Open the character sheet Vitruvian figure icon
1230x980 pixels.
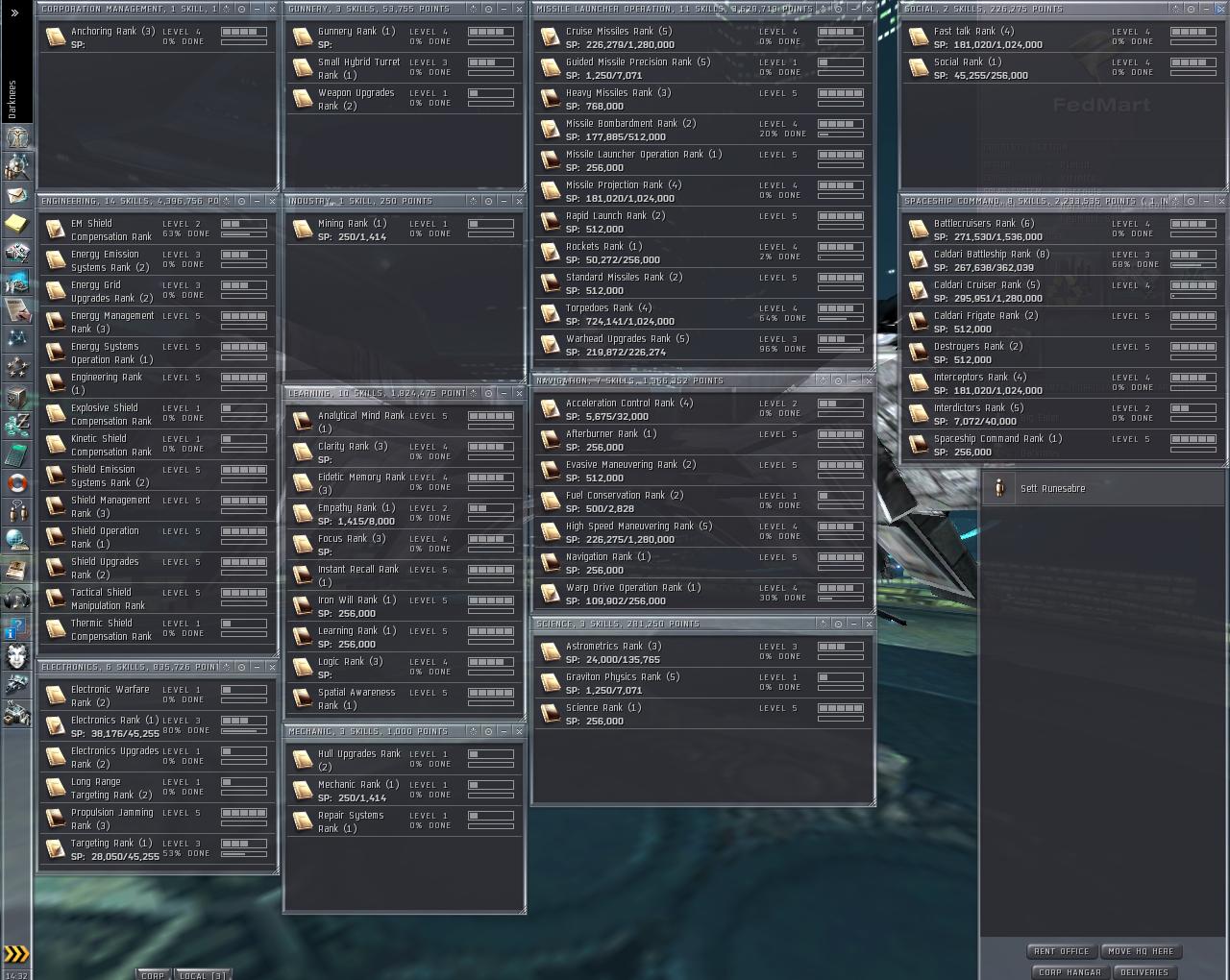point(16,137)
